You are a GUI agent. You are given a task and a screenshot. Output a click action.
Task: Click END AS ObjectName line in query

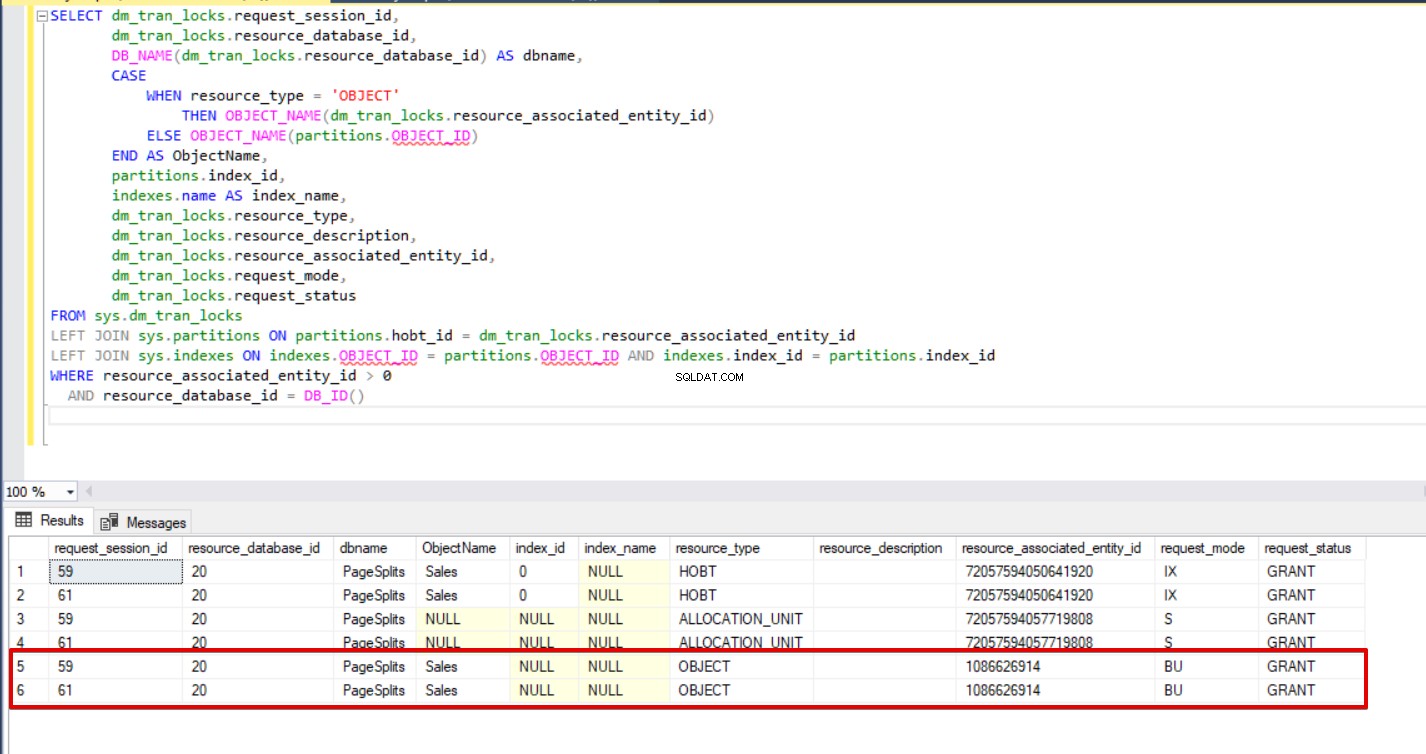pos(189,156)
